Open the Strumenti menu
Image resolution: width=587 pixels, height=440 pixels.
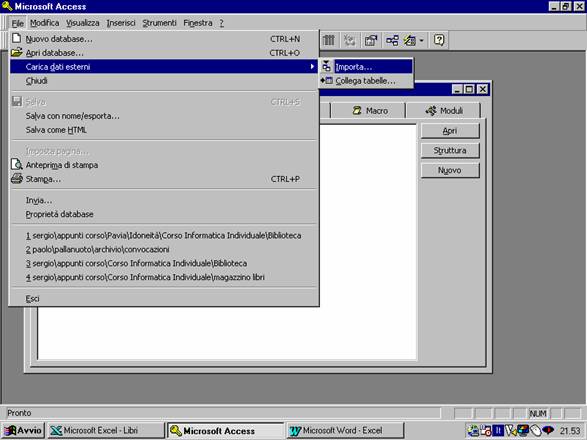point(159,23)
